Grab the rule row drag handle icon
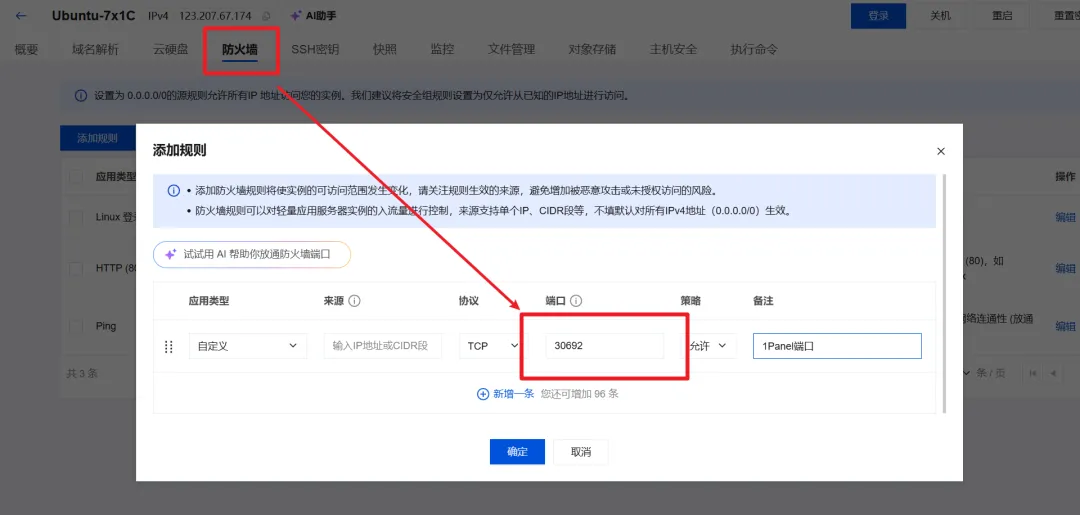The width and height of the screenshot is (1080, 515). click(169, 346)
